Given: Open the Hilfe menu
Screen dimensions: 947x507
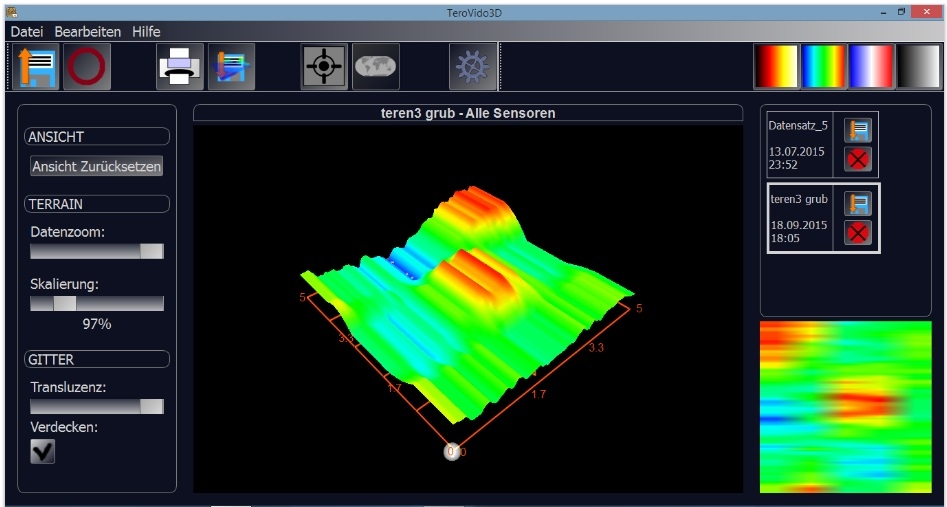Looking at the screenshot, I should (x=146, y=32).
